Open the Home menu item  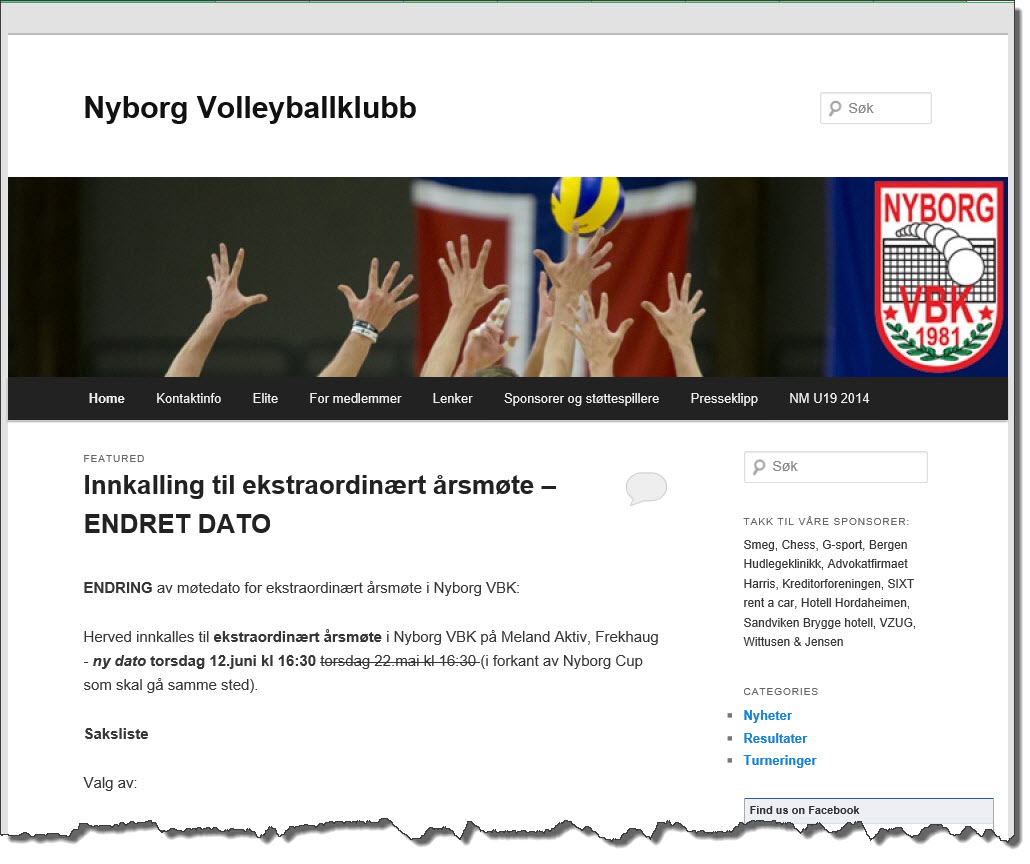pyautogui.click(x=107, y=398)
